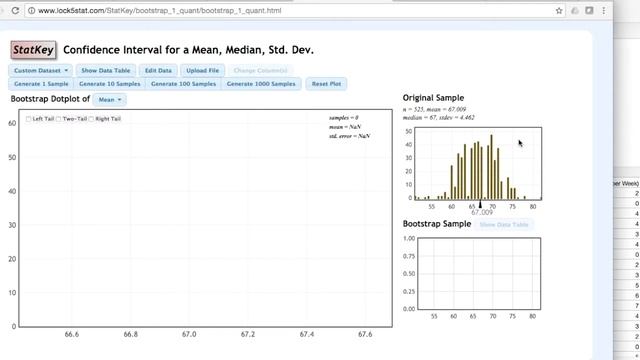Click the 'mean = NaN' text
The image size is (640, 360).
click(x=345, y=127)
